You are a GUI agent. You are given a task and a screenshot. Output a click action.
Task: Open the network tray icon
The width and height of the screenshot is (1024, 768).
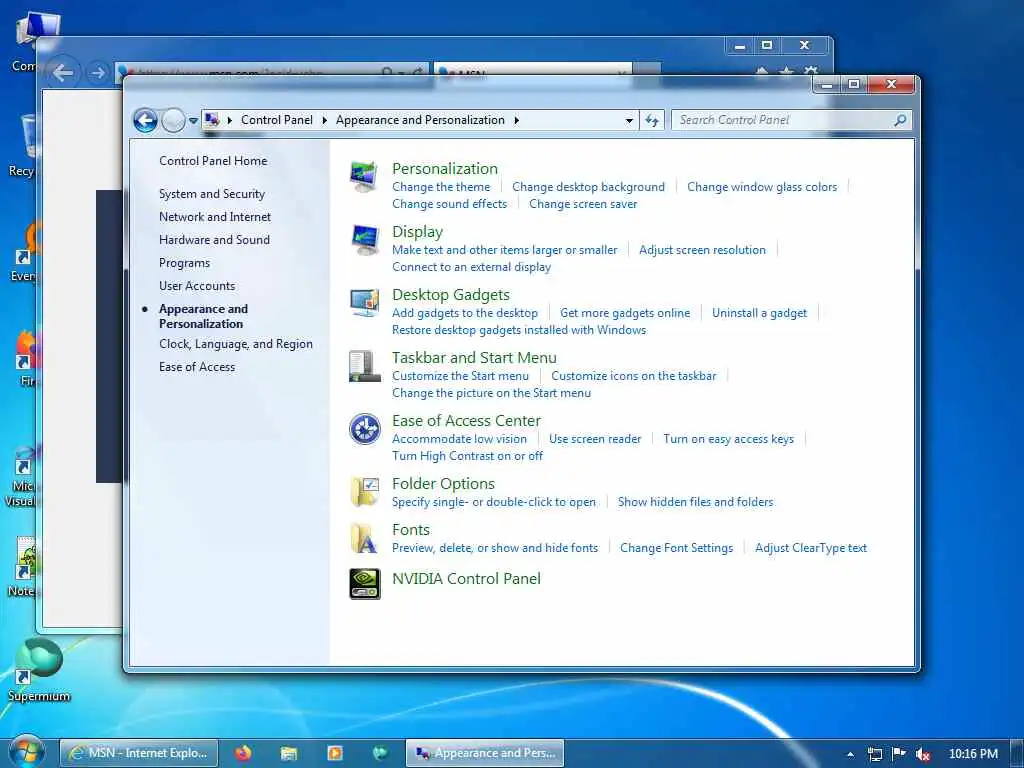pos(874,754)
